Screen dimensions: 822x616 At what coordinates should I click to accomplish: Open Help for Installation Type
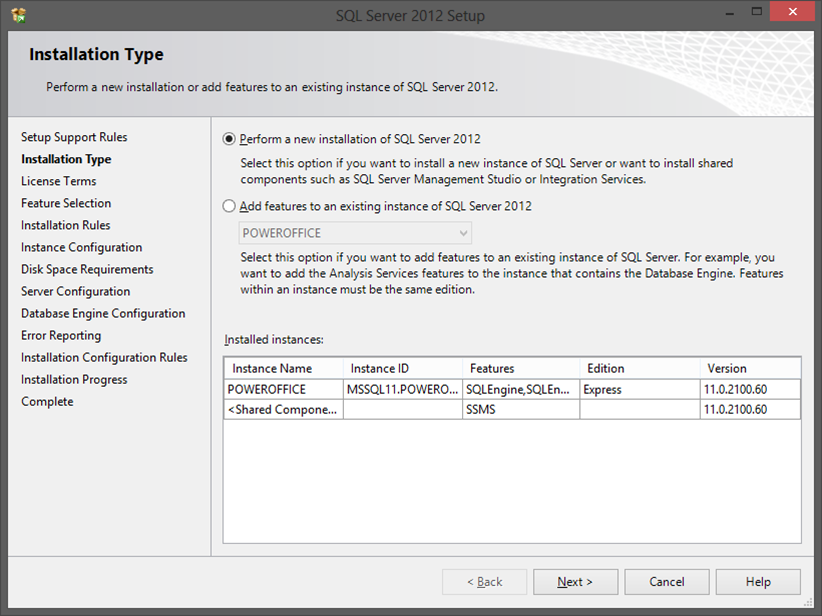(758, 582)
